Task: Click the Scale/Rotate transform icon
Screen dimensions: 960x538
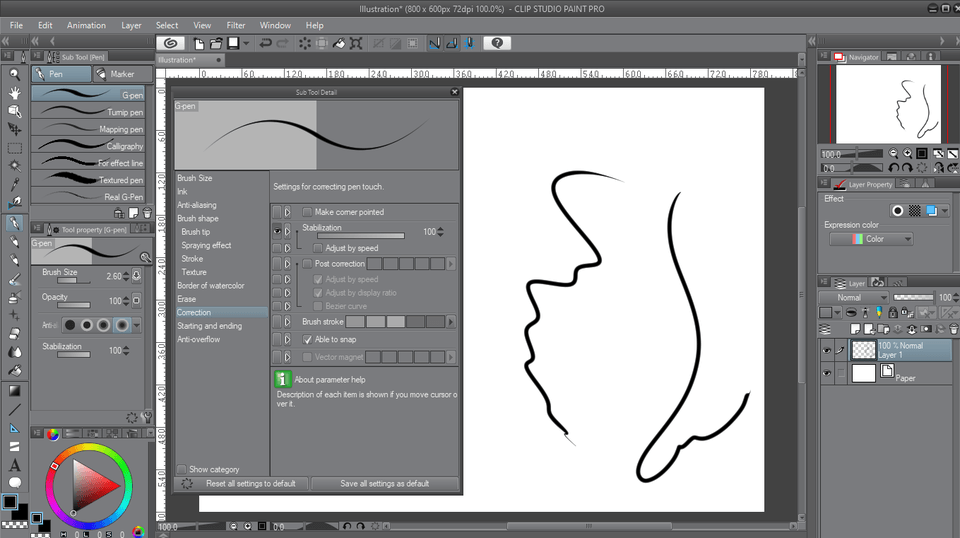Action: tap(356, 43)
